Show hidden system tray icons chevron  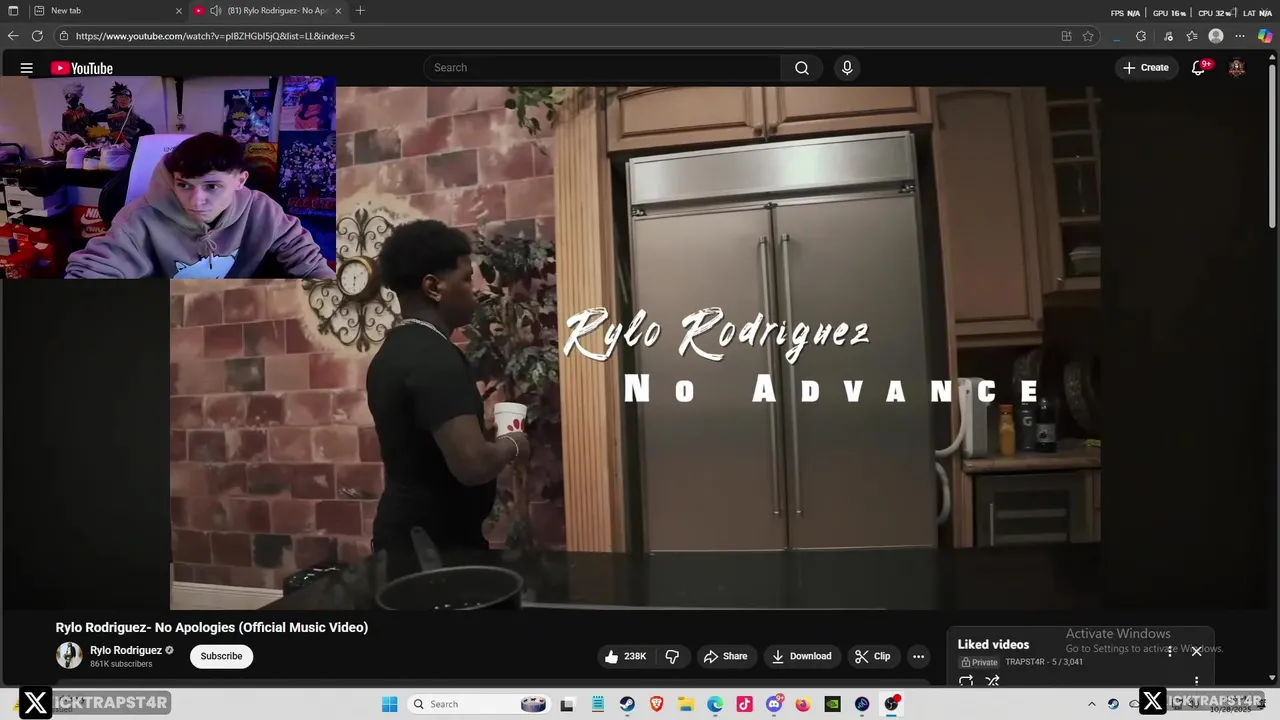tap(1092, 704)
